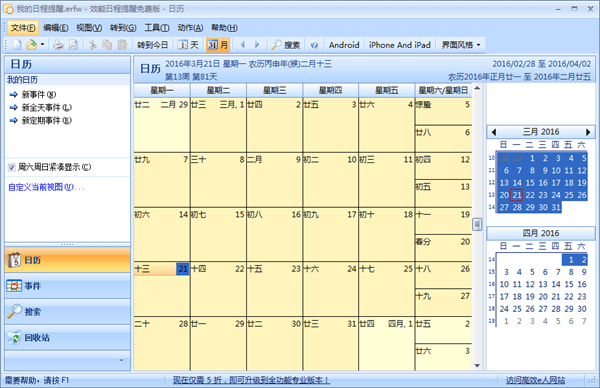The width and height of the screenshot is (600, 388).
Task: Click 三月 2016 mini calendar header
Action: pyautogui.click(x=541, y=132)
